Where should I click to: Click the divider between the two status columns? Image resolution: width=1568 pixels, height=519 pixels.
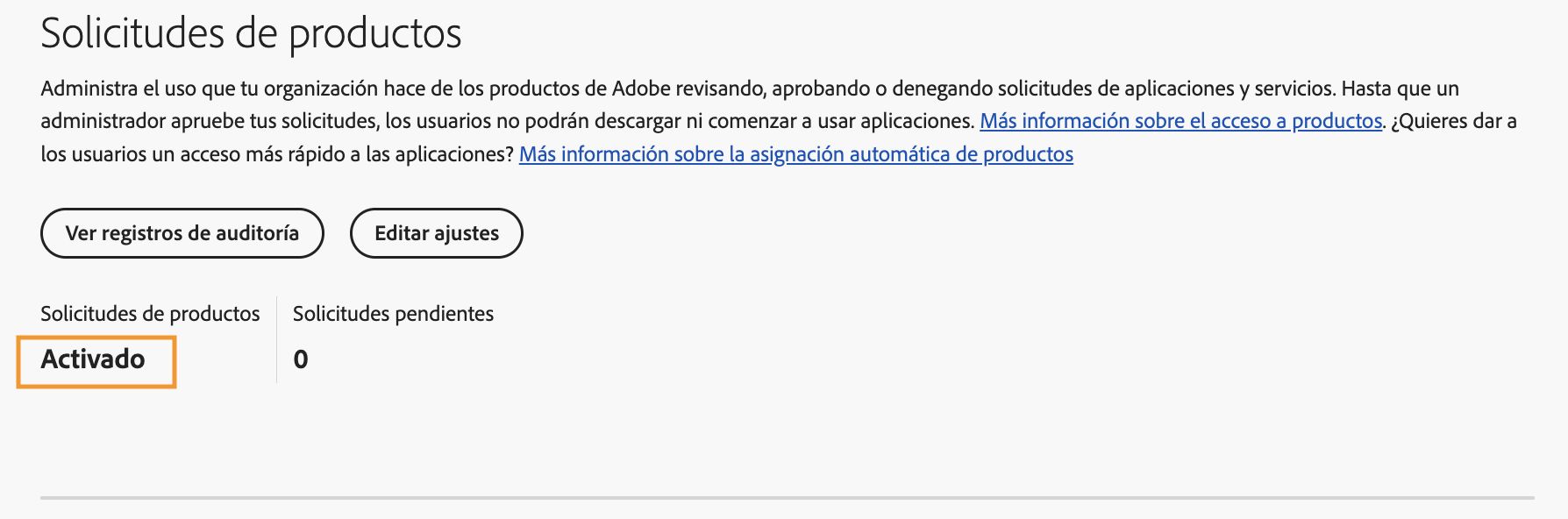277,338
